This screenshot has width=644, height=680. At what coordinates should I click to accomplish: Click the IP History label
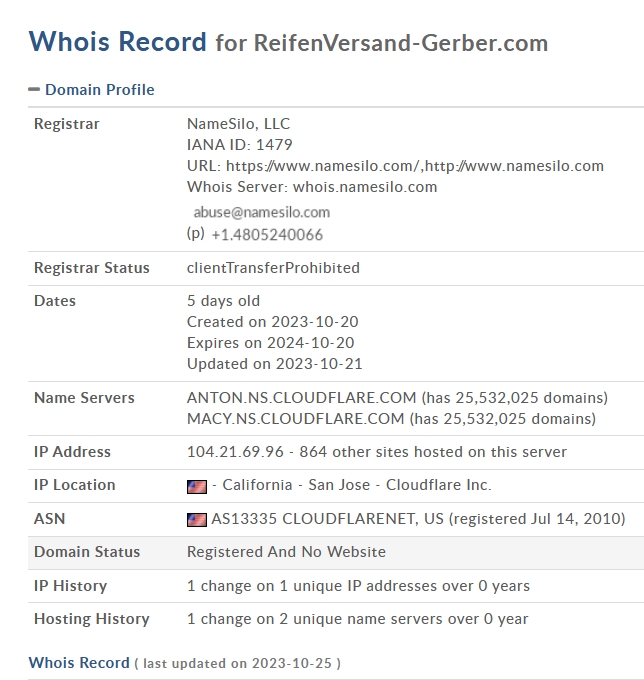click(x=70, y=586)
